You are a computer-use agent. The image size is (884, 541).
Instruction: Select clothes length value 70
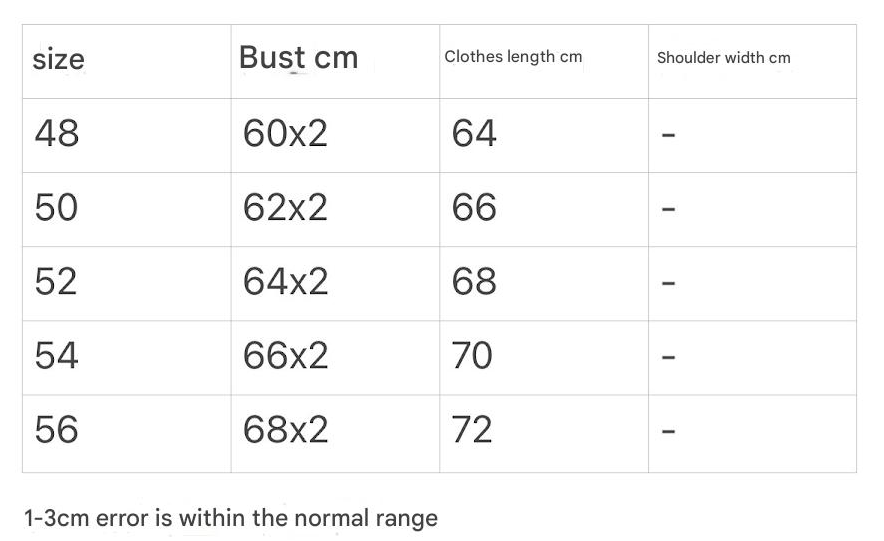coord(472,355)
